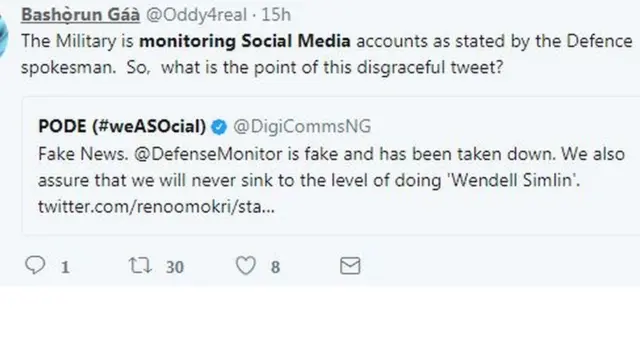Click the @Oddy4real handle
Viewport: 640px width, 360px height.
tap(196, 15)
